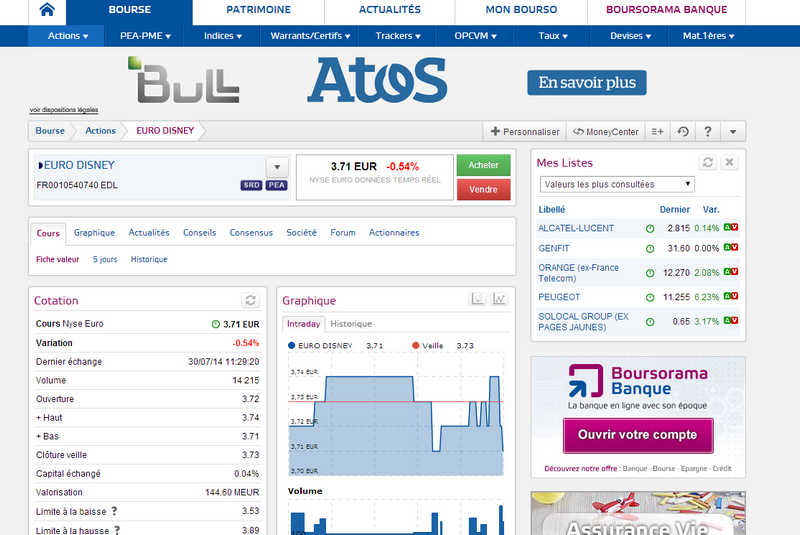This screenshot has width=800, height=535.
Task: Click buy/sell icon for PEUGEOT
Action: (x=731, y=296)
